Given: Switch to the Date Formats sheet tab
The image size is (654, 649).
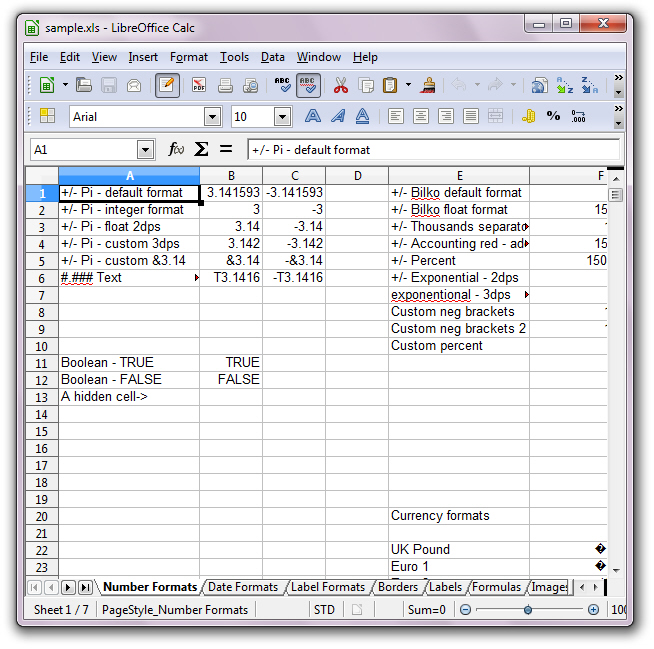Looking at the screenshot, I should pyautogui.click(x=243, y=587).
